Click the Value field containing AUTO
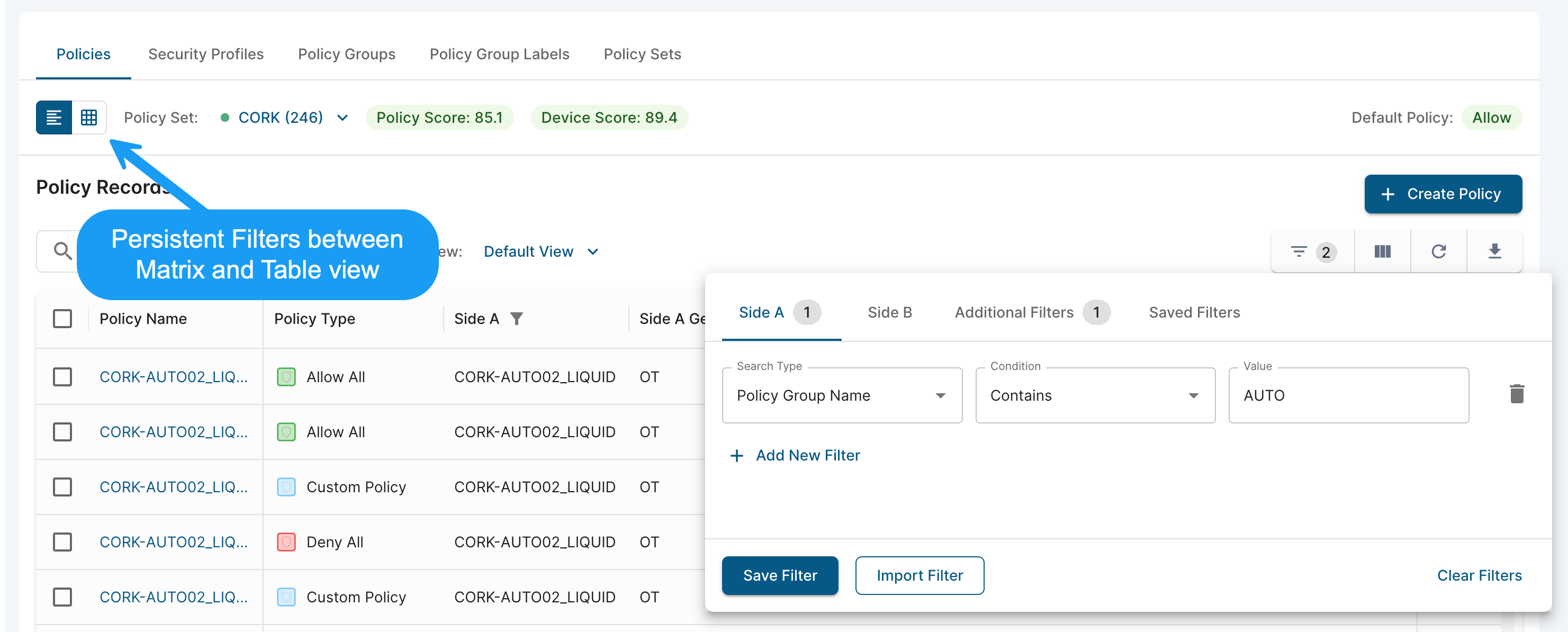The width and height of the screenshot is (1568, 632). [1348, 395]
